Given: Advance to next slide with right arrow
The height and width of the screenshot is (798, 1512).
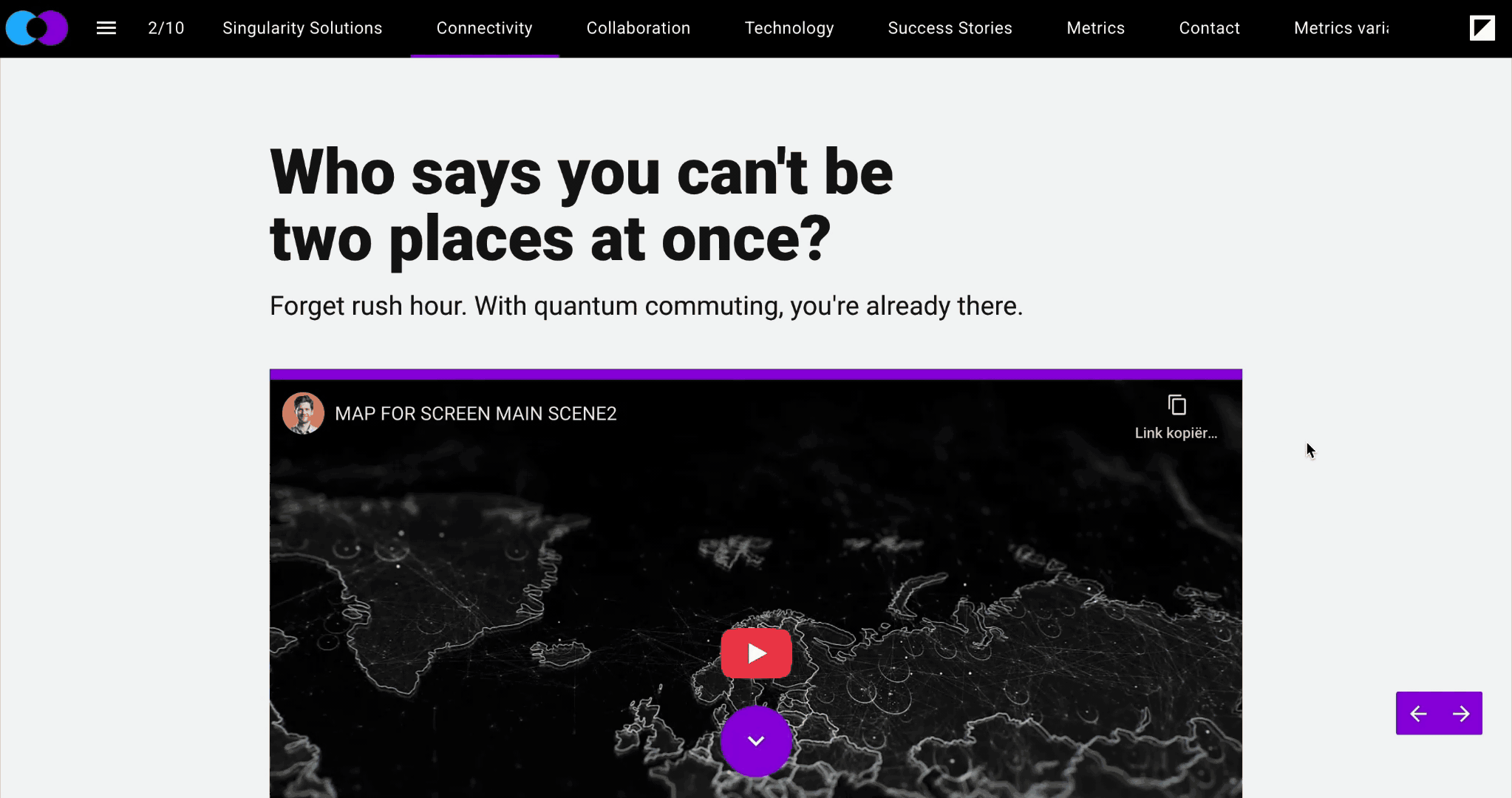Looking at the screenshot, I should [1461, 714].
